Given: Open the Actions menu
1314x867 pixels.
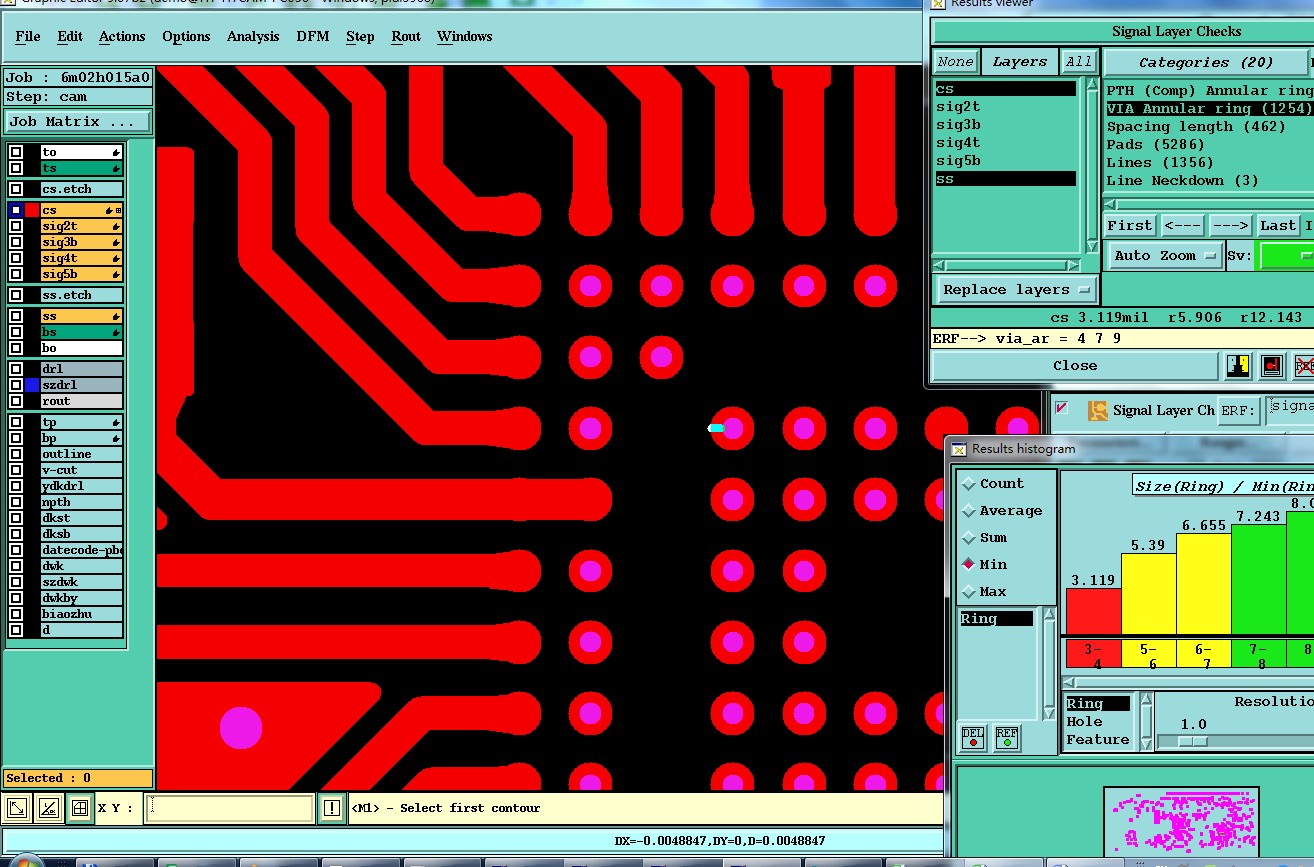Looking at the screenshot, I should [122, 37].
